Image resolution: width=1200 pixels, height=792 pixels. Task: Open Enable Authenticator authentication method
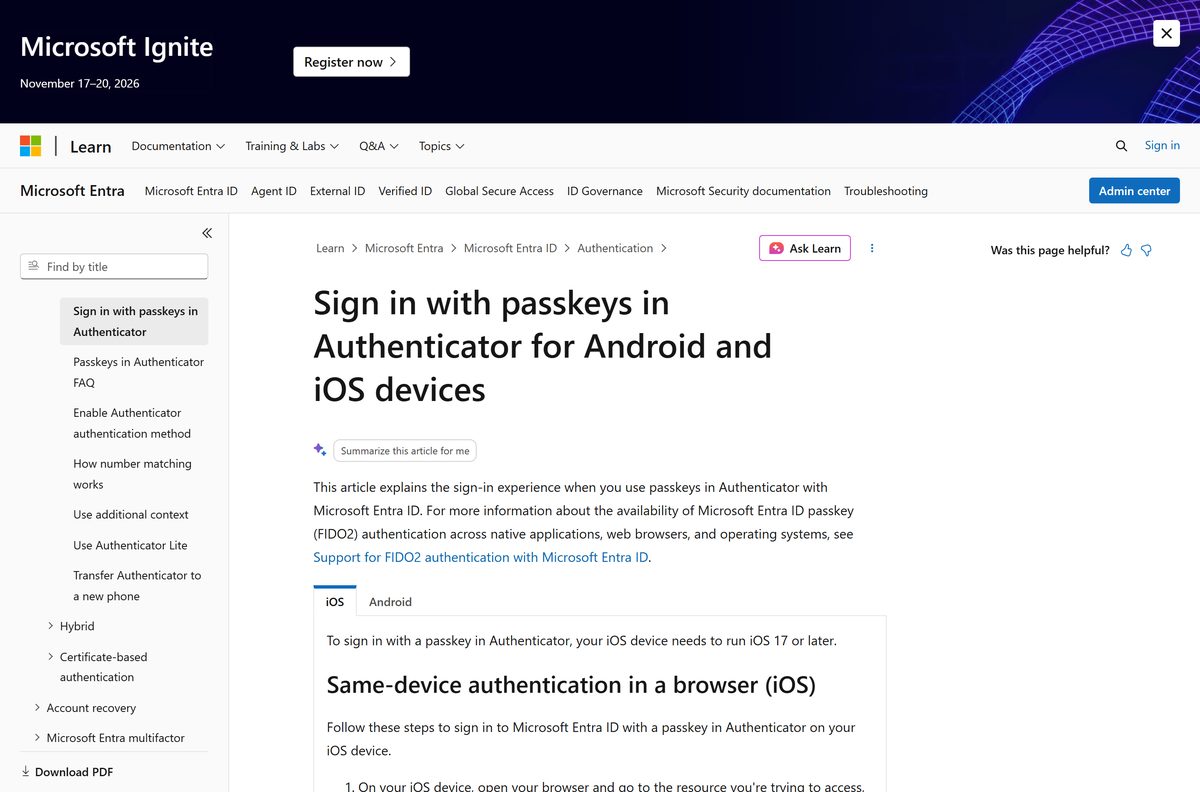coord(132,423)
